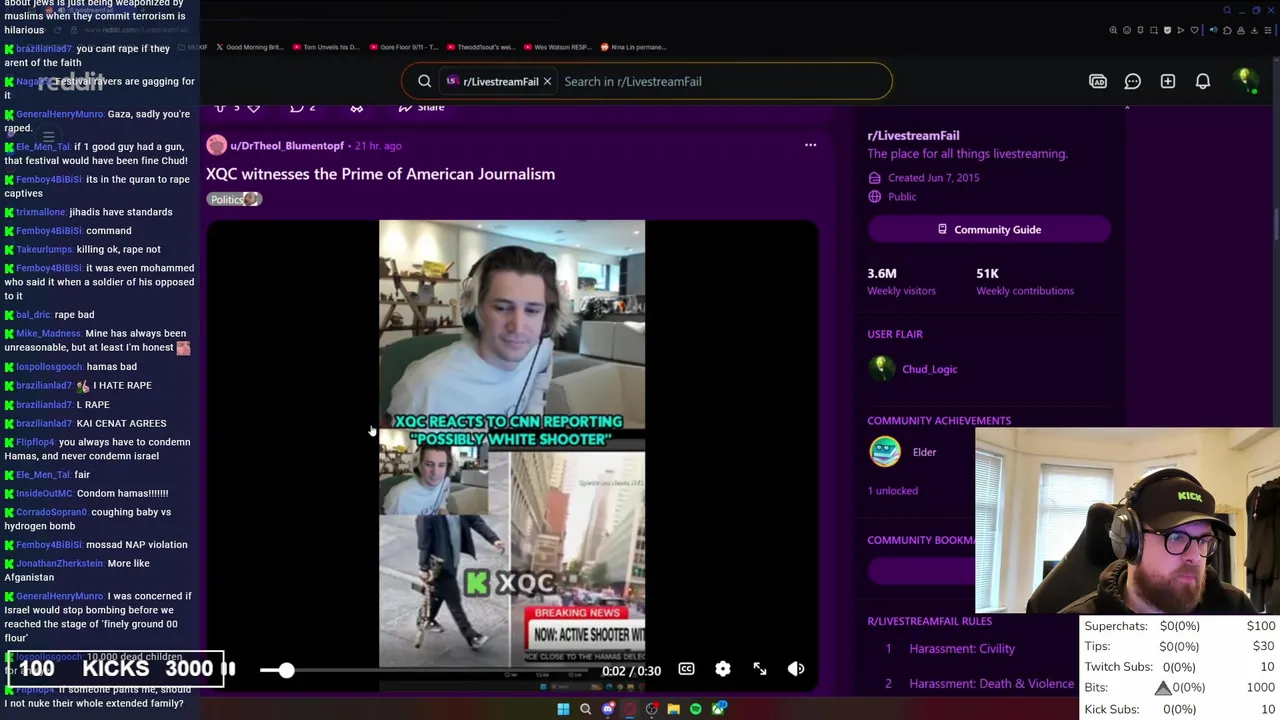Click chat username InsideOutMC
Screen dimensions: 1280x720
44,494
